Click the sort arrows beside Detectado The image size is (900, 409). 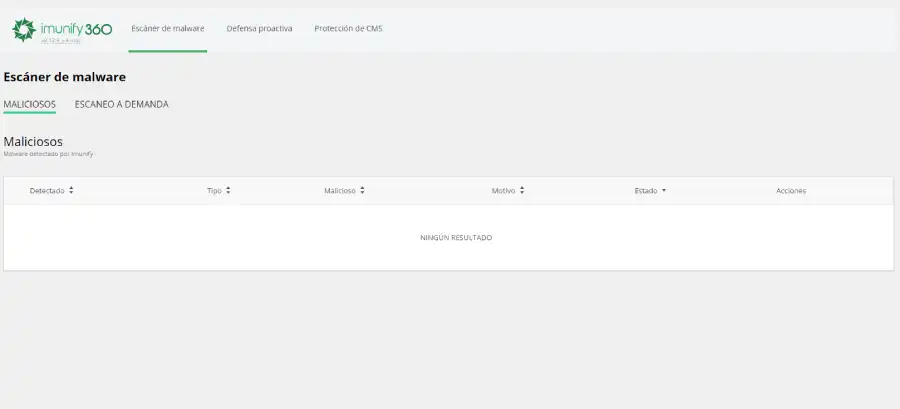[x=71, y=190]
